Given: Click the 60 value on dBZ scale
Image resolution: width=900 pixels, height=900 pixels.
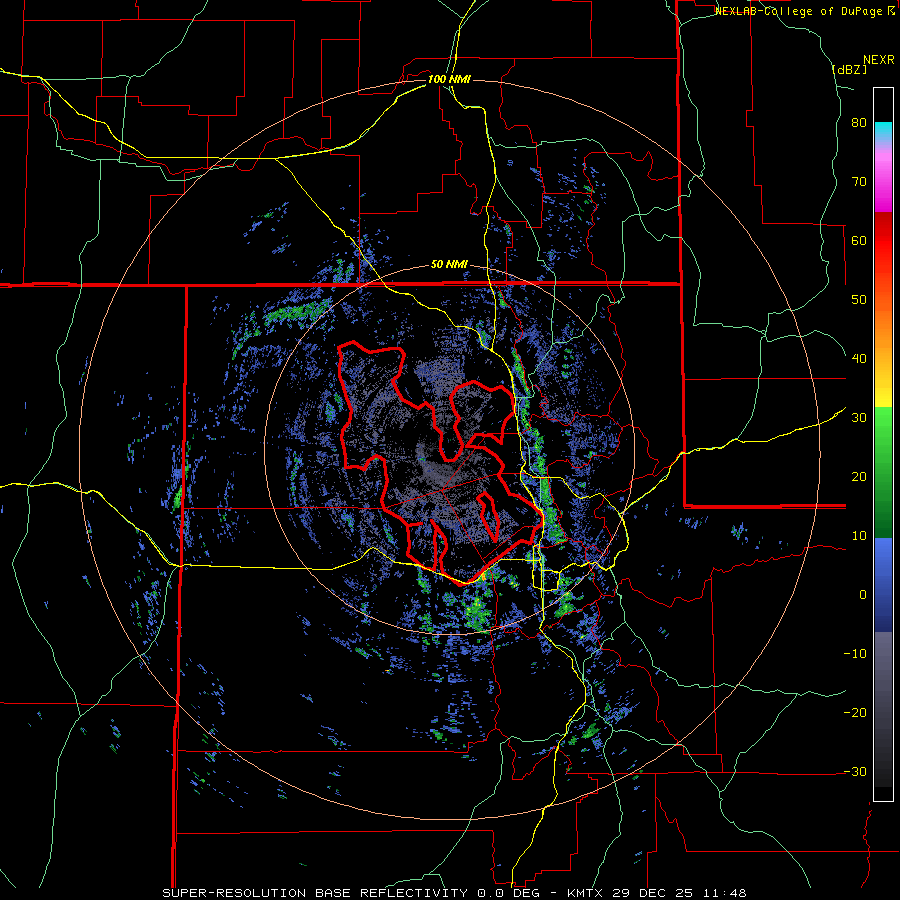Looking at the screenshot, I should point(859,241).
